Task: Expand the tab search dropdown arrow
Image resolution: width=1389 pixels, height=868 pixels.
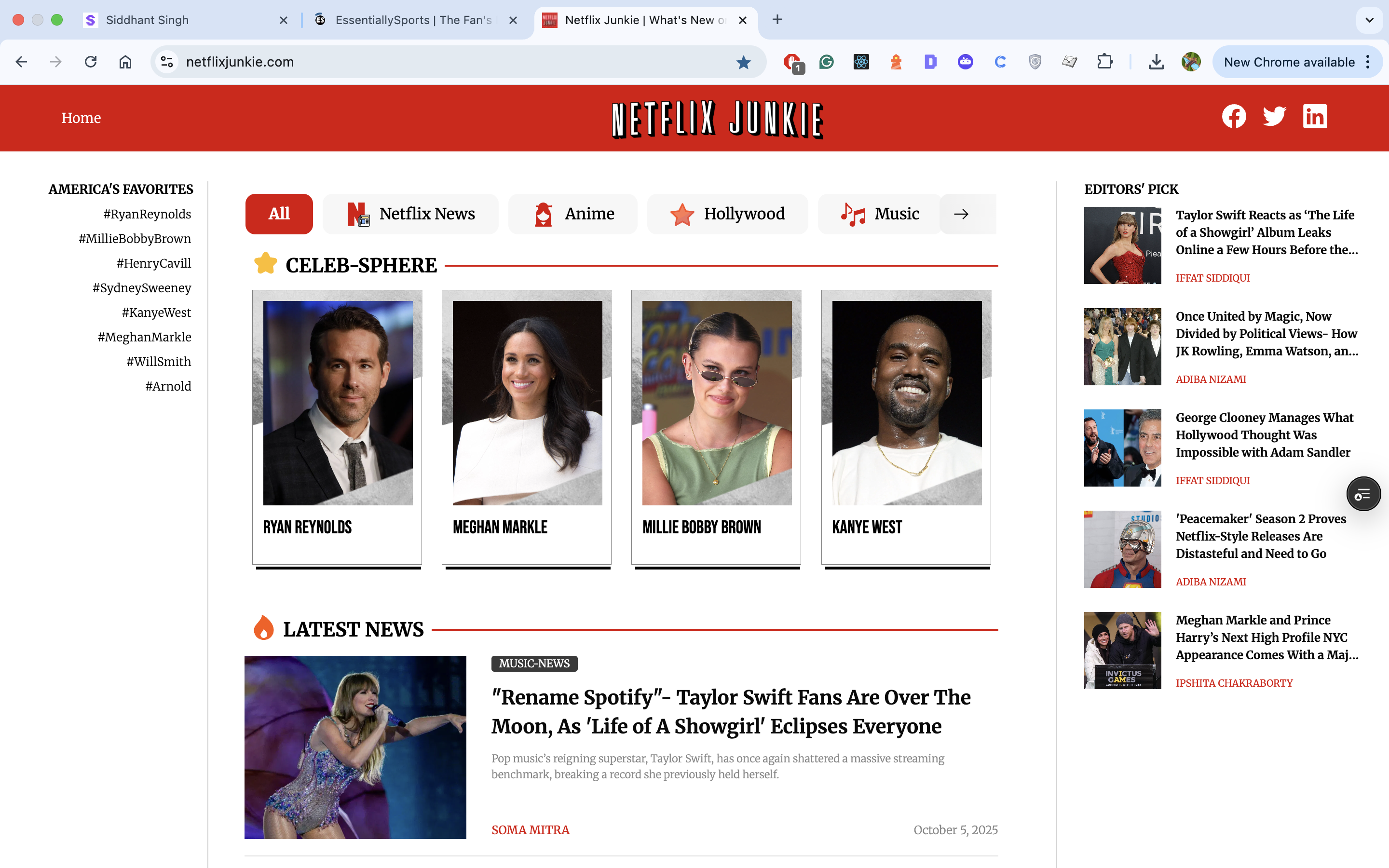Action: pyautogui.click(x=1370, y=20)
